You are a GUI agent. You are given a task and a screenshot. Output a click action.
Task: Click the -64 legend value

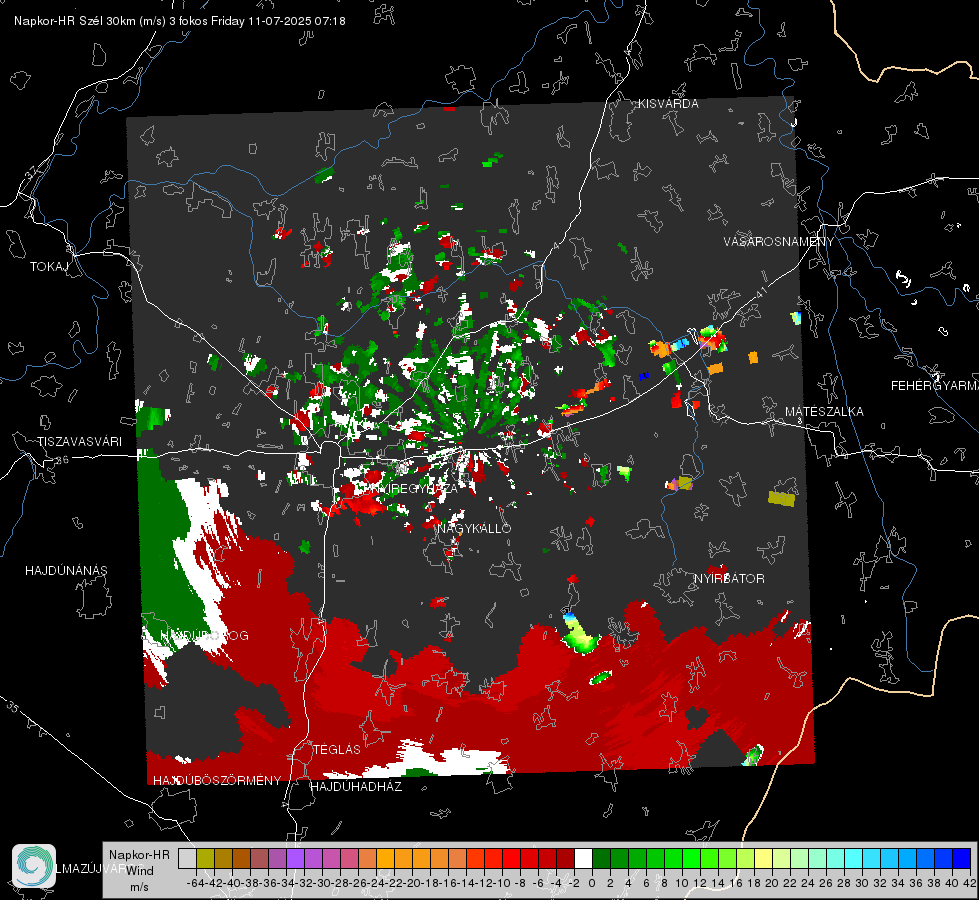tap(195, 883)
